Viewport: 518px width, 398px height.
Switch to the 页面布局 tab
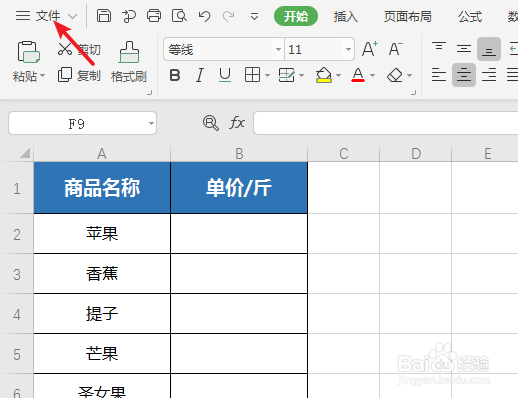(407, 16)
